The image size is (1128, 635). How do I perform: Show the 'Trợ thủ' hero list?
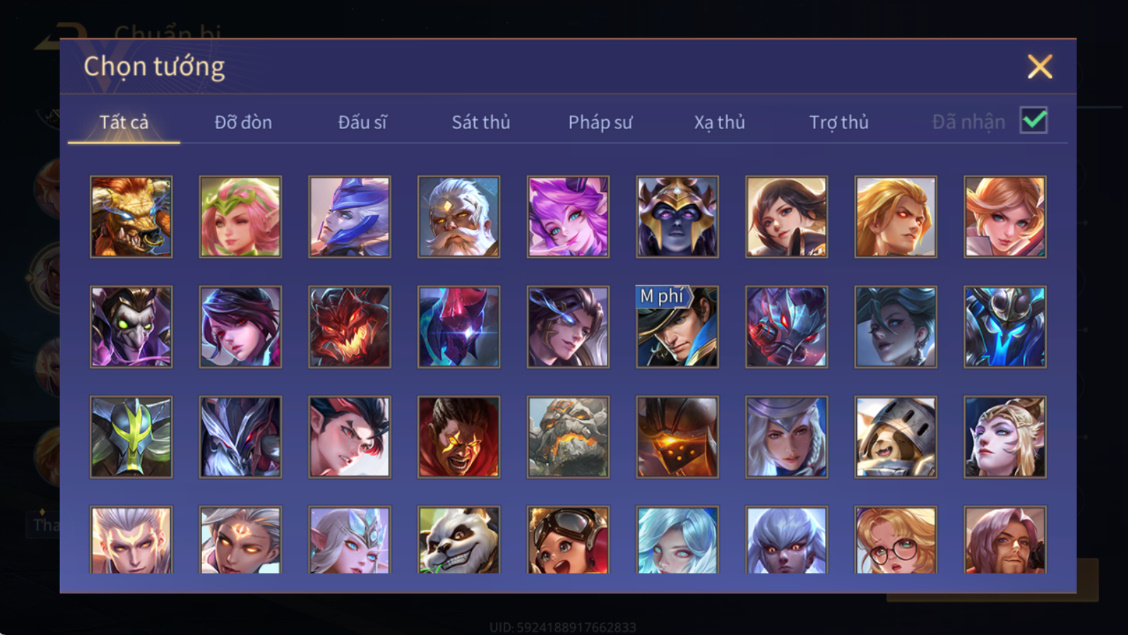[x=839, y=122]
